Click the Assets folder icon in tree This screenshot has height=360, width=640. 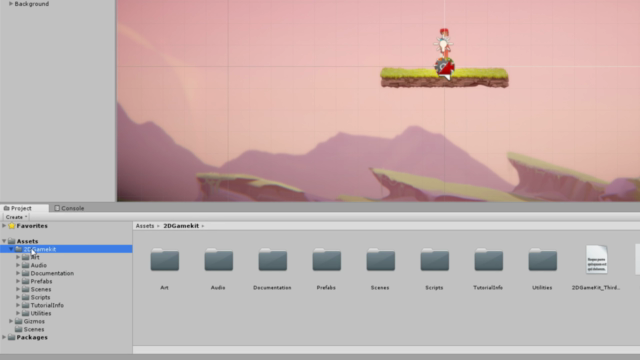[11, 241]
